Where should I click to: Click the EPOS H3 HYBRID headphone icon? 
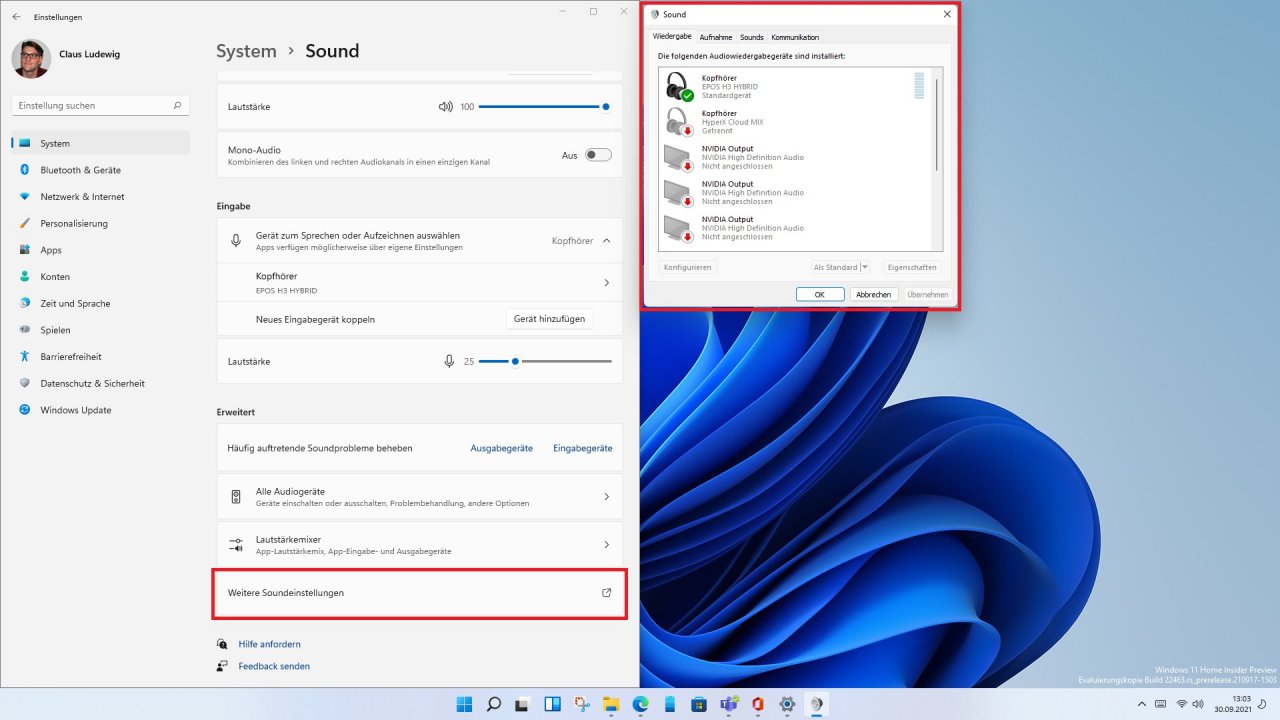pos(679,86)
